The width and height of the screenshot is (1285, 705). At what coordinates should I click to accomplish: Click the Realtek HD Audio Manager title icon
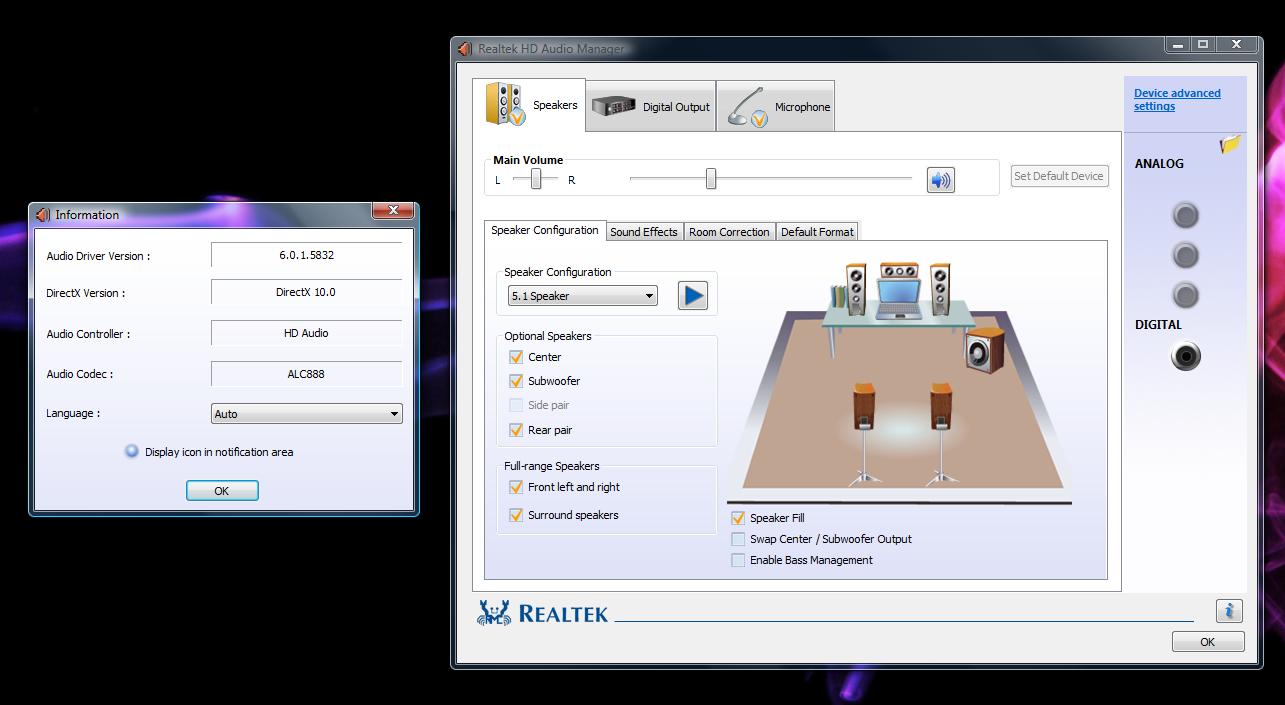point(465,48)
